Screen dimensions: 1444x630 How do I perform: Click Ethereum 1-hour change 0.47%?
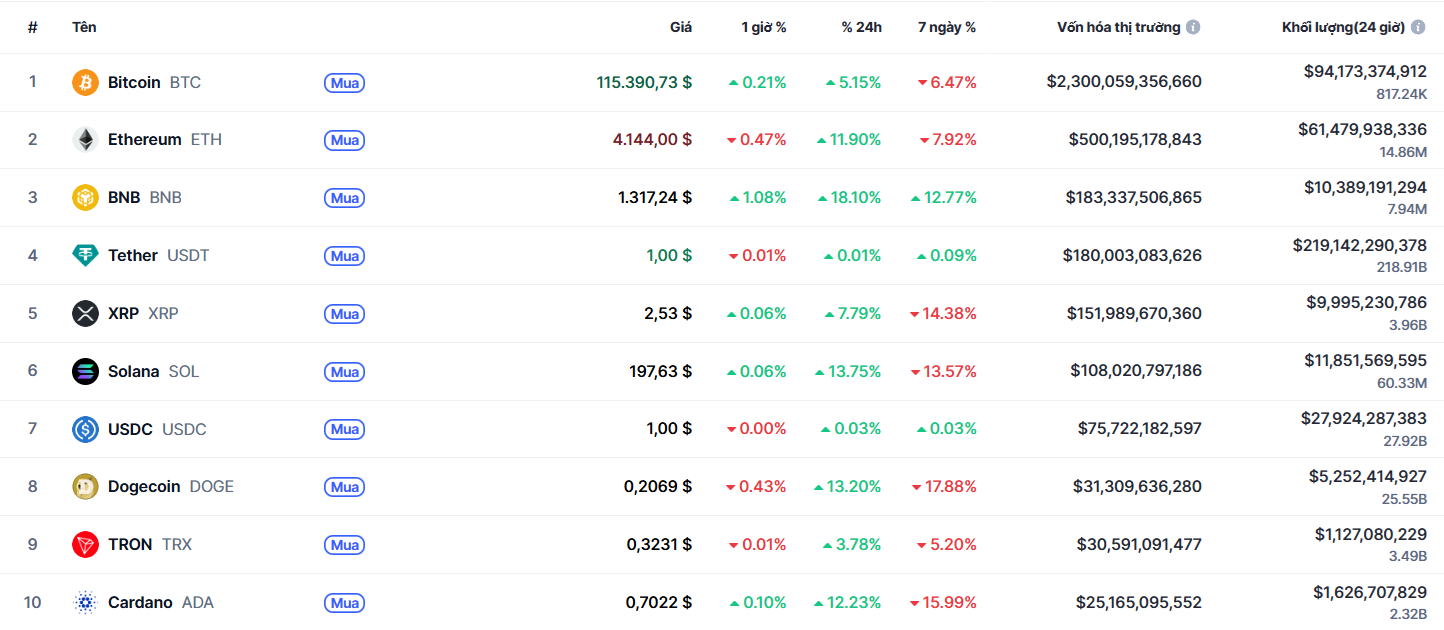(x=757, y=140)
